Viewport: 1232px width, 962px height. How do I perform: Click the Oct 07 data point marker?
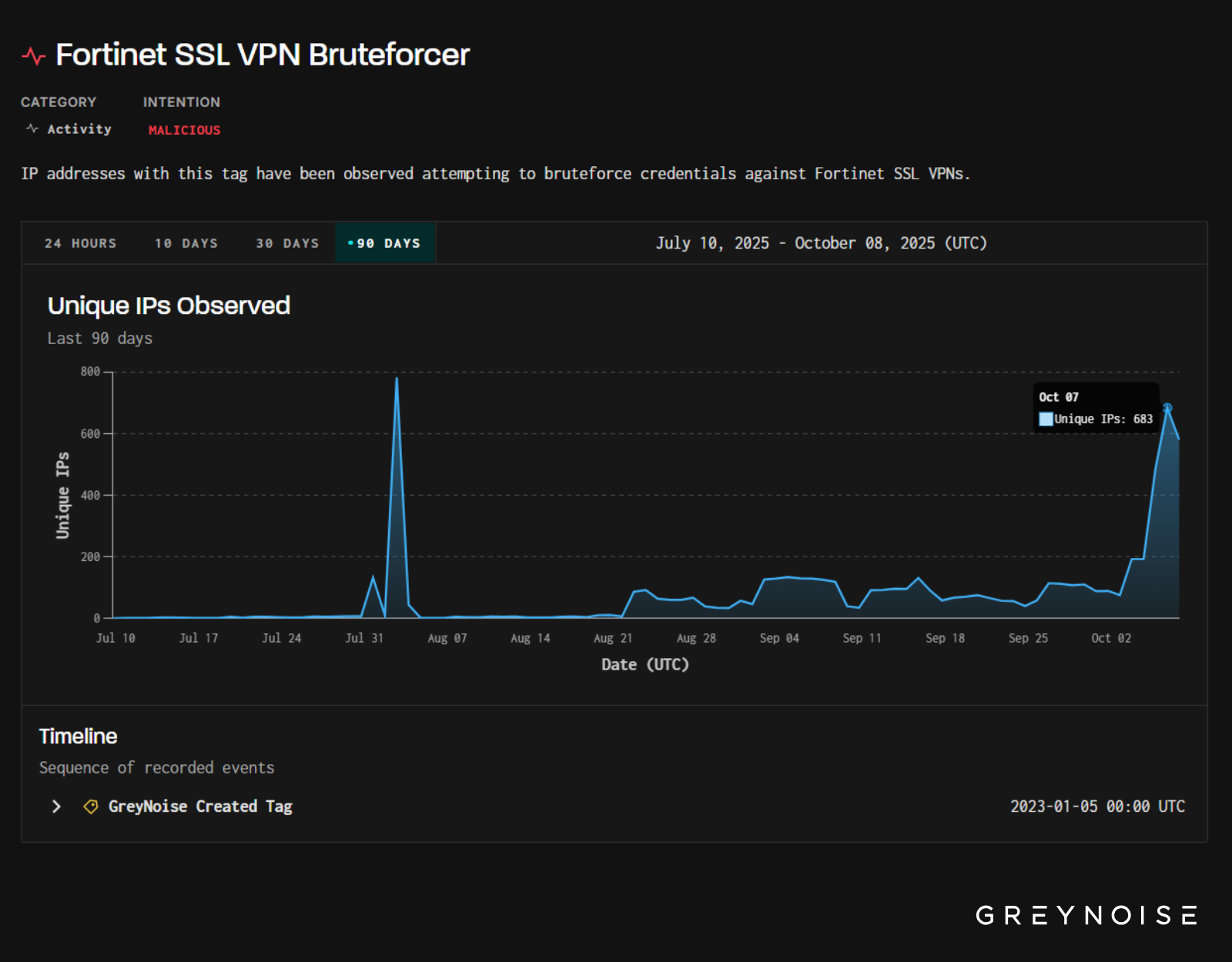click(x=1167, y=408)
